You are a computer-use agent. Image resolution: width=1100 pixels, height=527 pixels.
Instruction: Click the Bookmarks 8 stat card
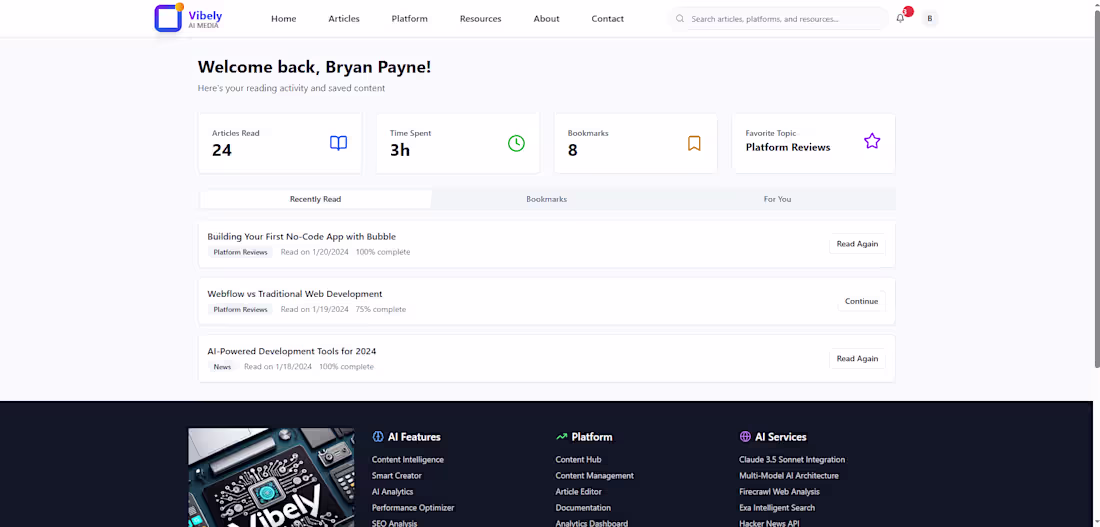636,143
